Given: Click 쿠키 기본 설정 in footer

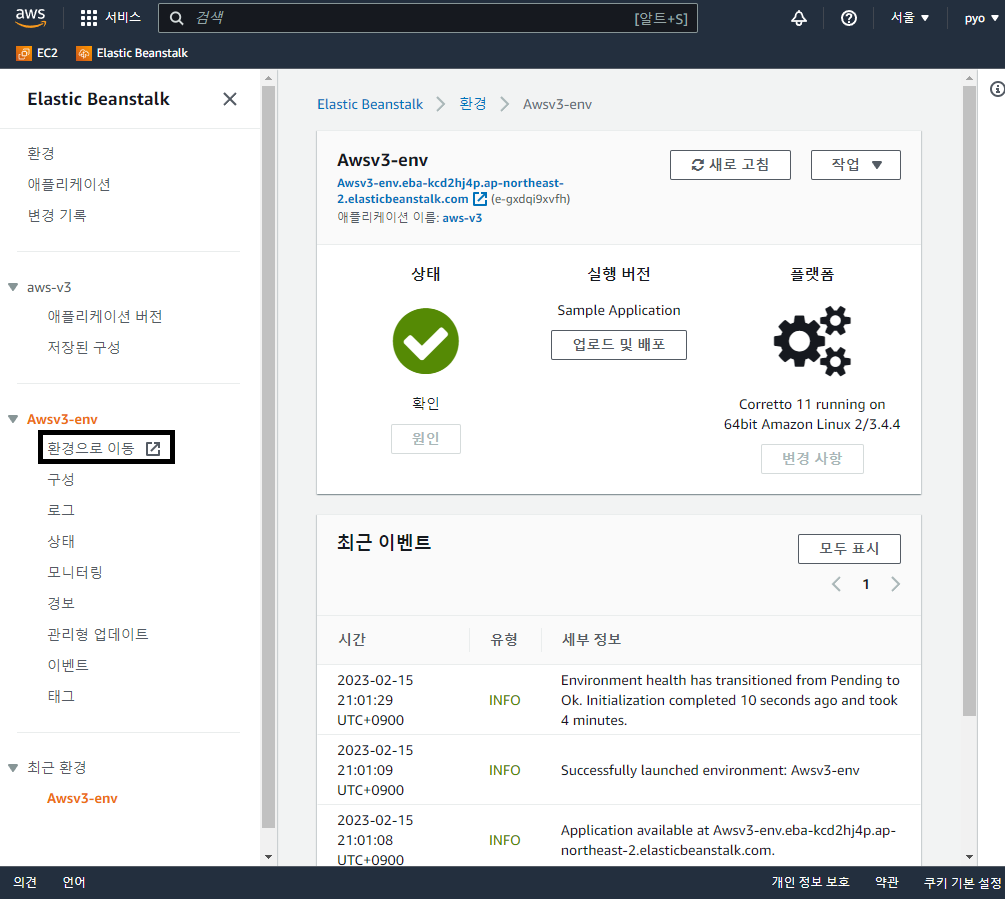Looking at the screenshot, I should click(x=963, y=882).
